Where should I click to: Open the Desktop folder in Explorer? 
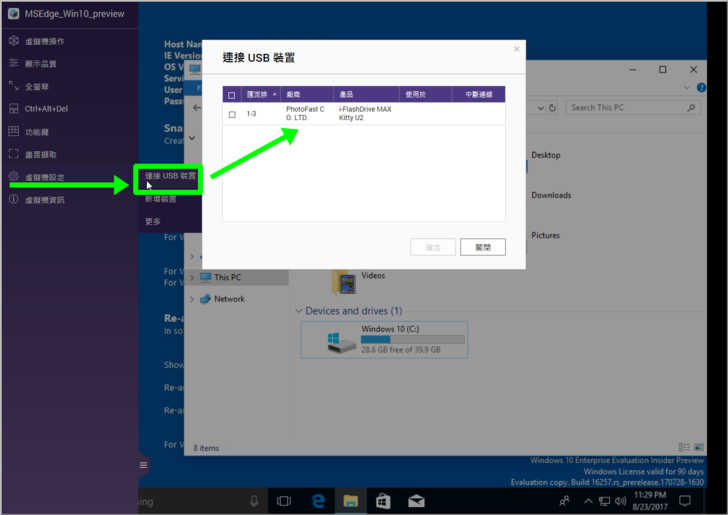[x=546, y=155]
